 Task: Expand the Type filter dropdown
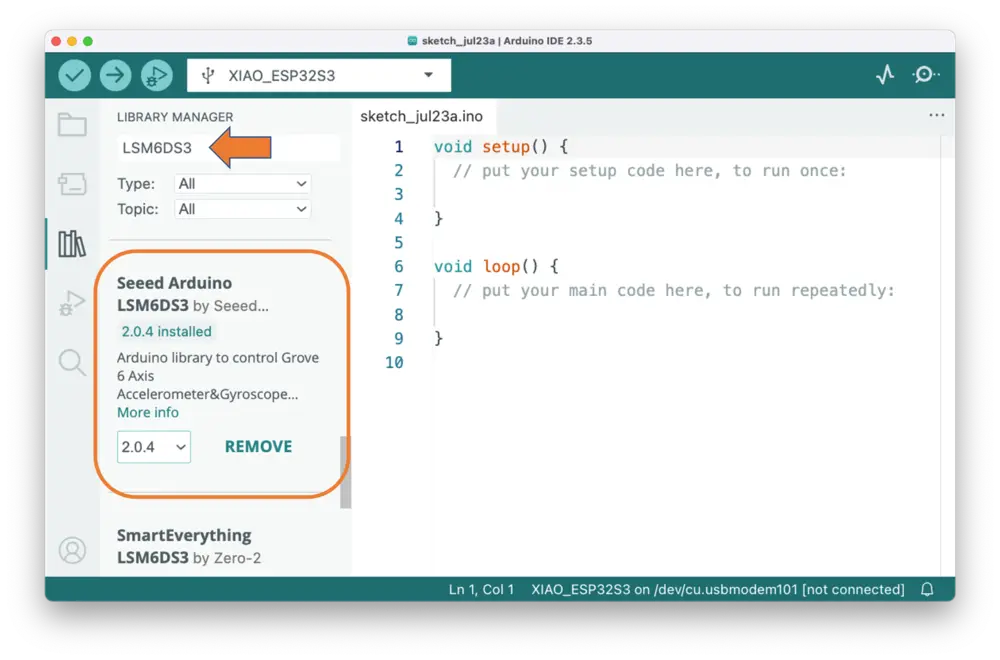click(243, 184)
